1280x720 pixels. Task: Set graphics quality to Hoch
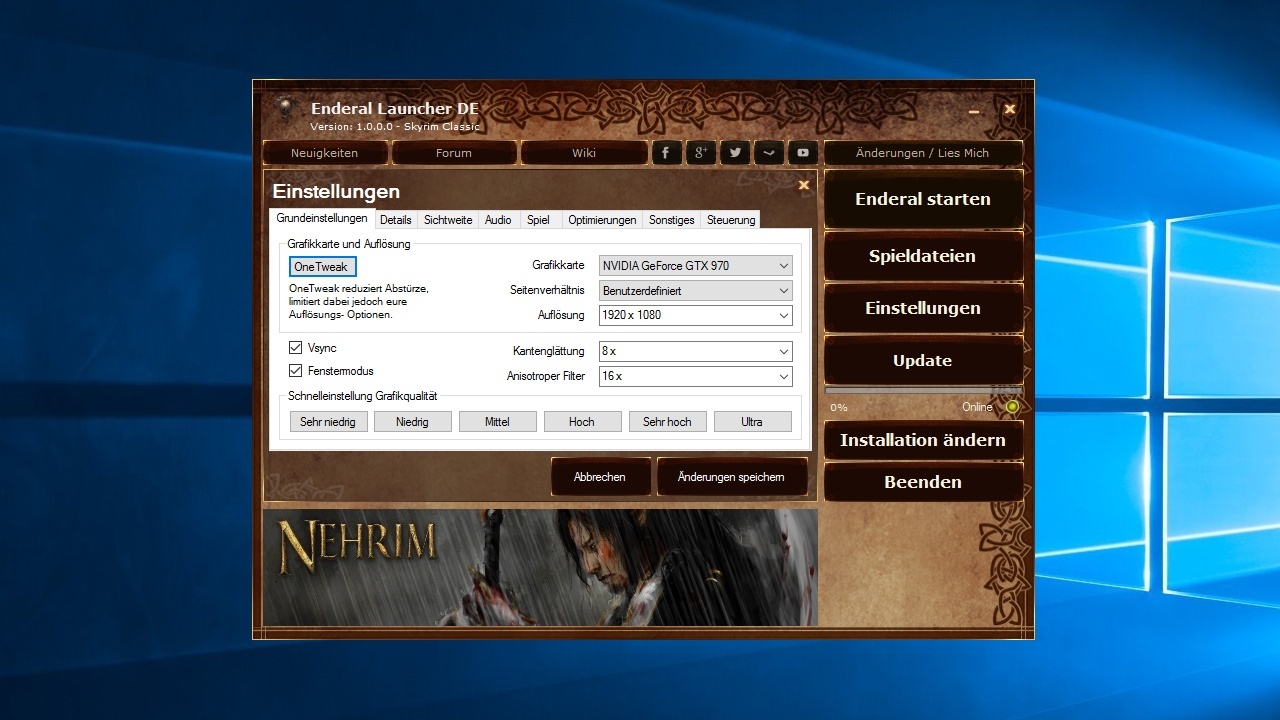582,422
